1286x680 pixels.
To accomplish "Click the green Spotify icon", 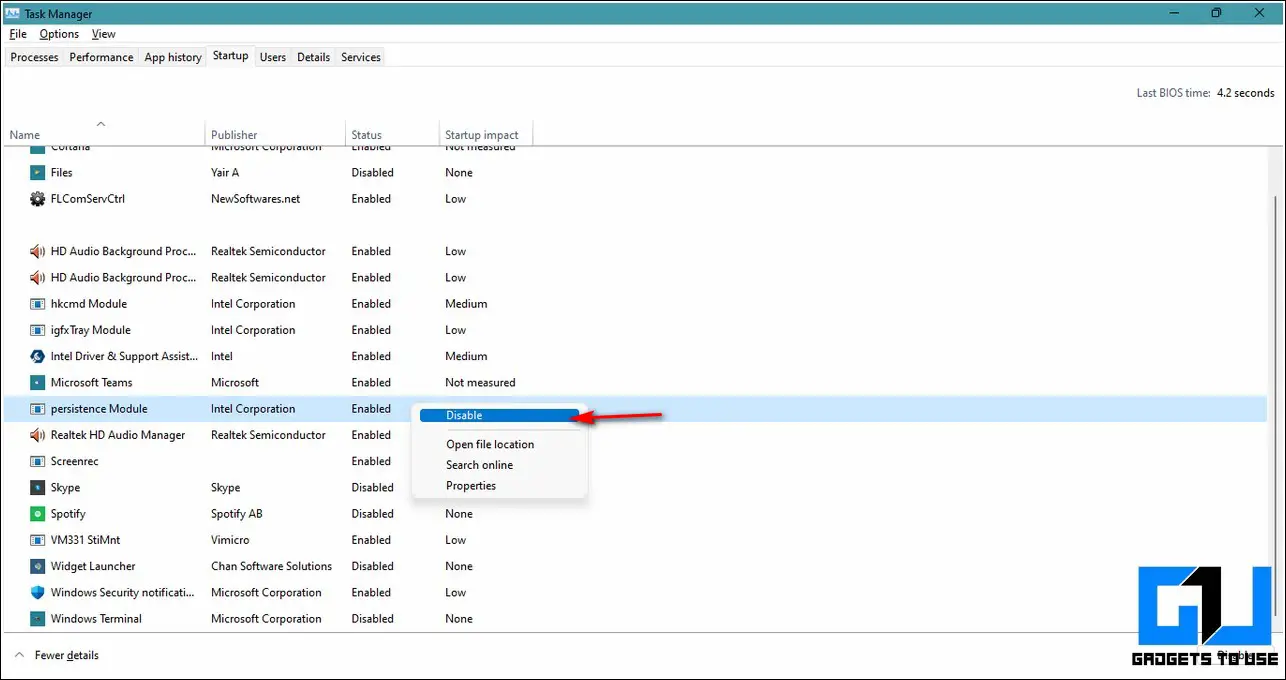I will pyautogui.click(x=38, y=514).
